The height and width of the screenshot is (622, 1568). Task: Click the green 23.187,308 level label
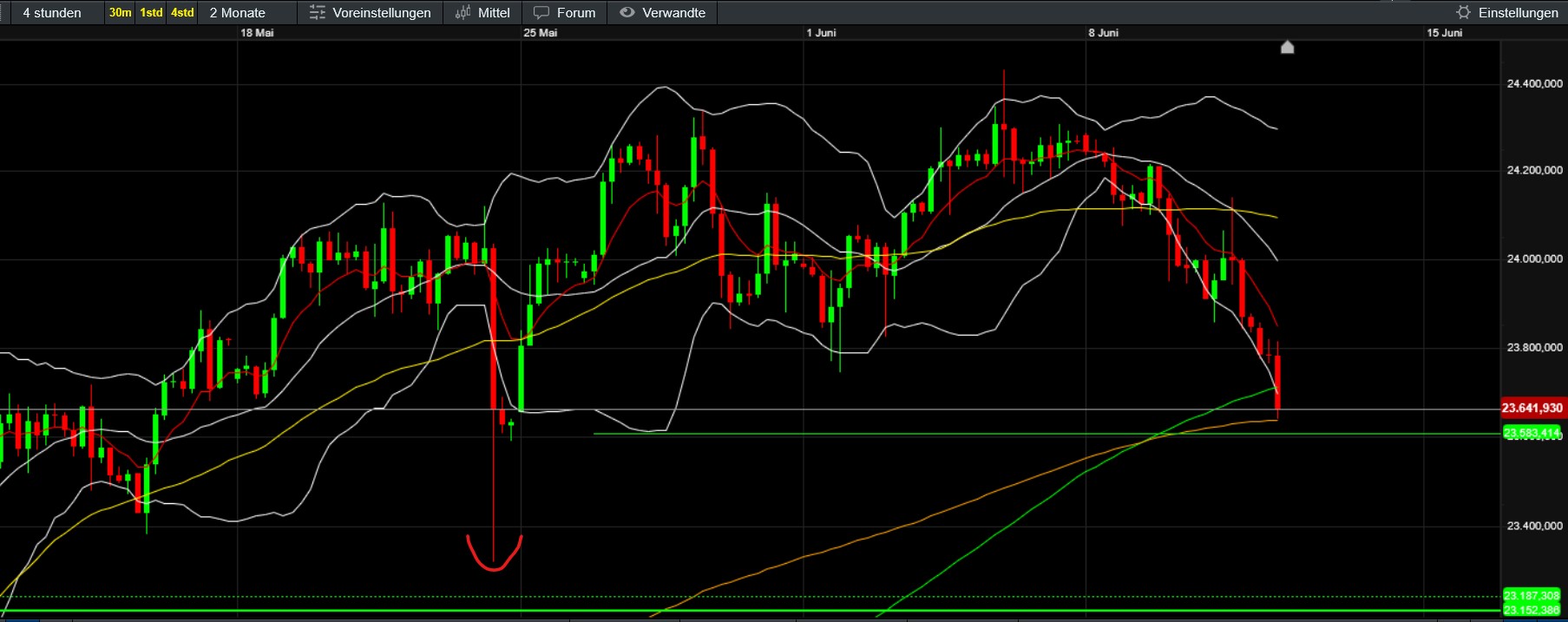(1532, 596)
